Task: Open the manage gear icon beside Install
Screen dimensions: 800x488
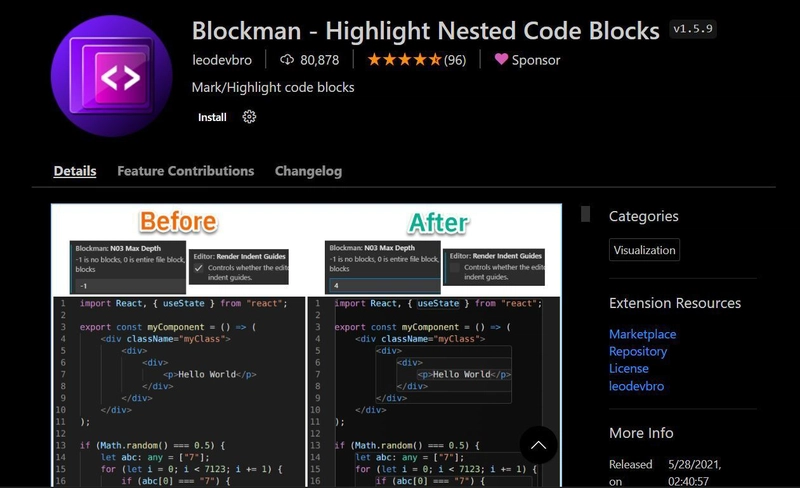Action: point(249,117)
